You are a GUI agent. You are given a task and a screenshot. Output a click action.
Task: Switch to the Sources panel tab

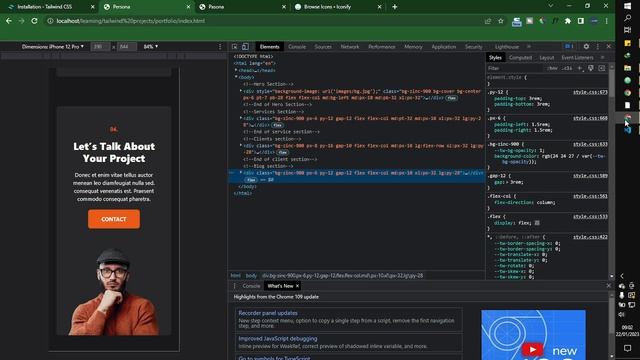pyautogui.click(x=323, y=47)
